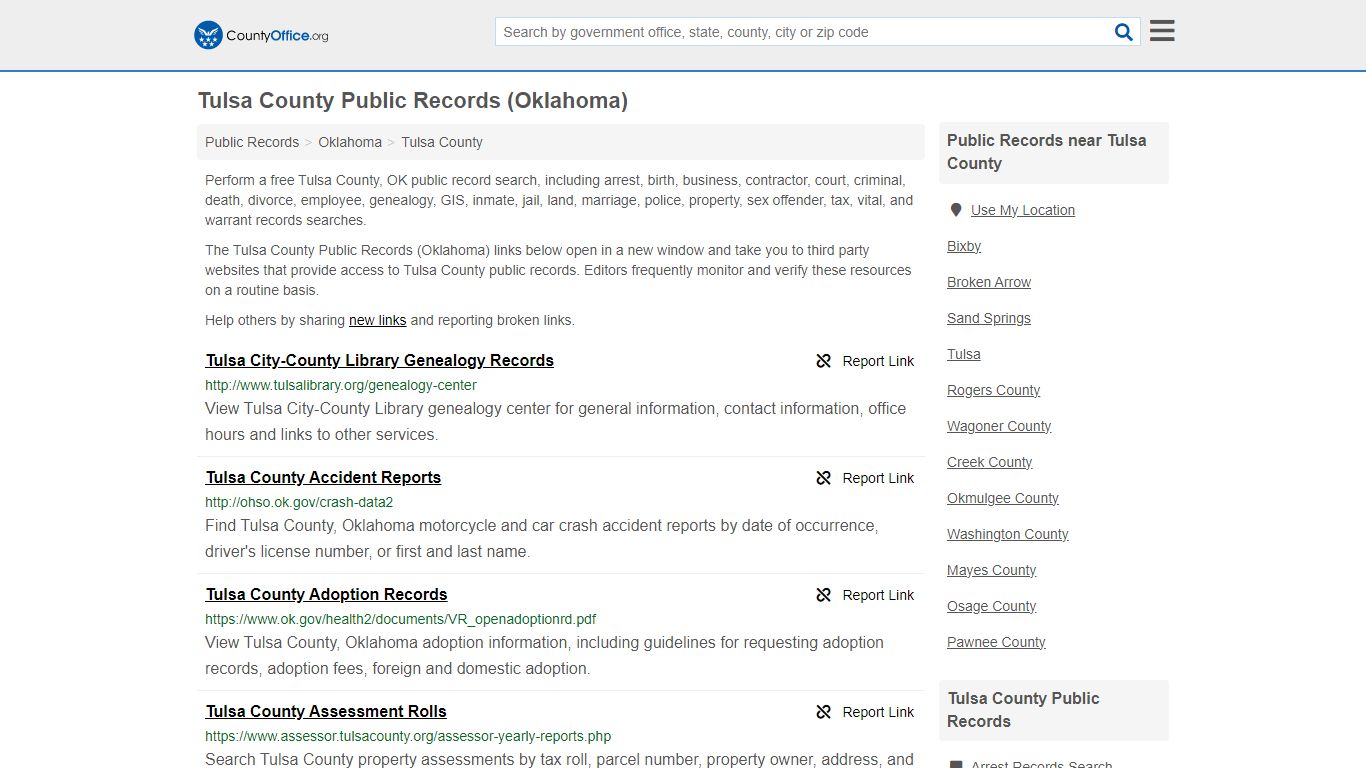This screenshot has width=1366, height=768.
Task: Open Tulsa City-County Library Genealogy Records
Action: click(x=380, y=360)
